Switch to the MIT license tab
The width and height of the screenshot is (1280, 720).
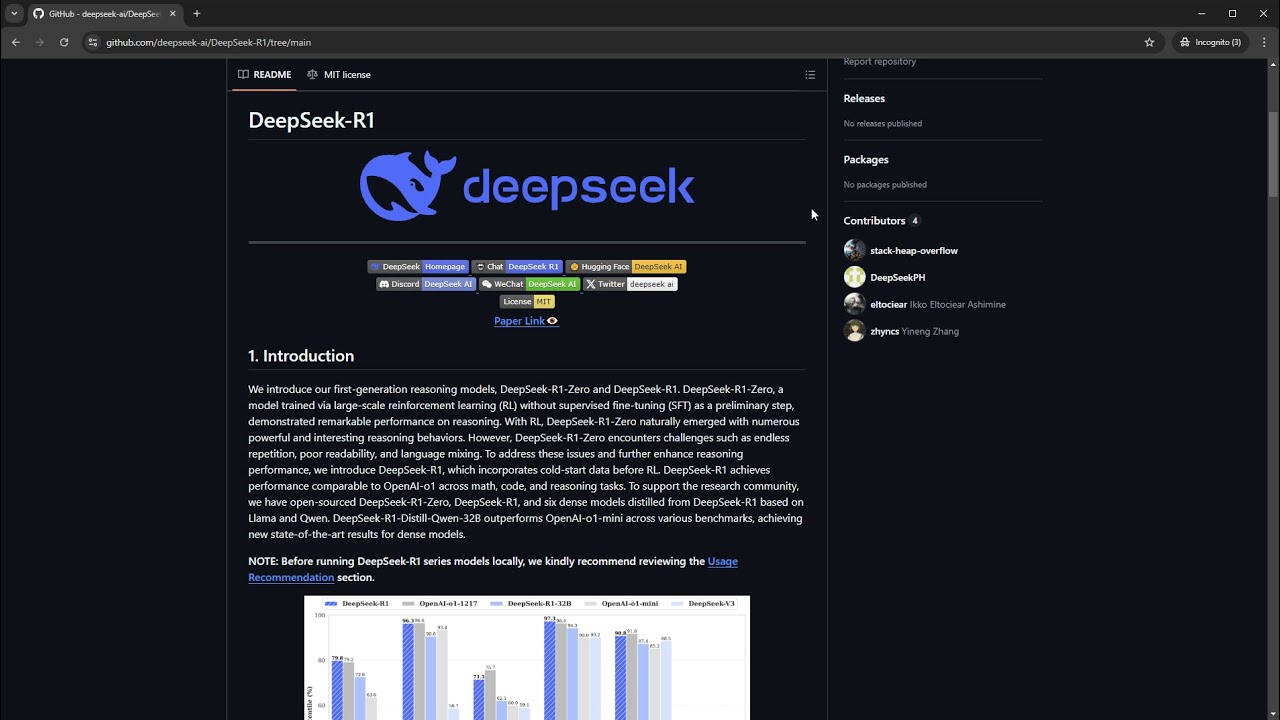(x=339, y=74)
